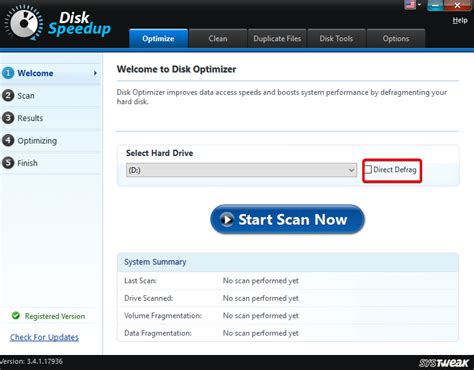
Task: Open the Help link
Action: (460, 20)
